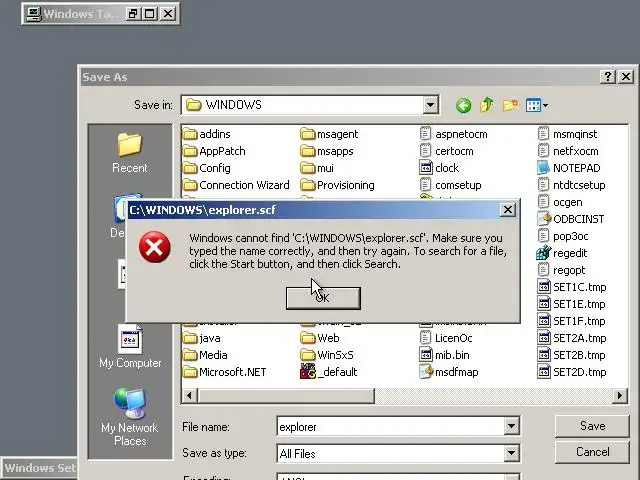The height and width of the screenshot is (480, 640).
Task: Open My Computer in the places bar
Action: click(x=130, y=346)
